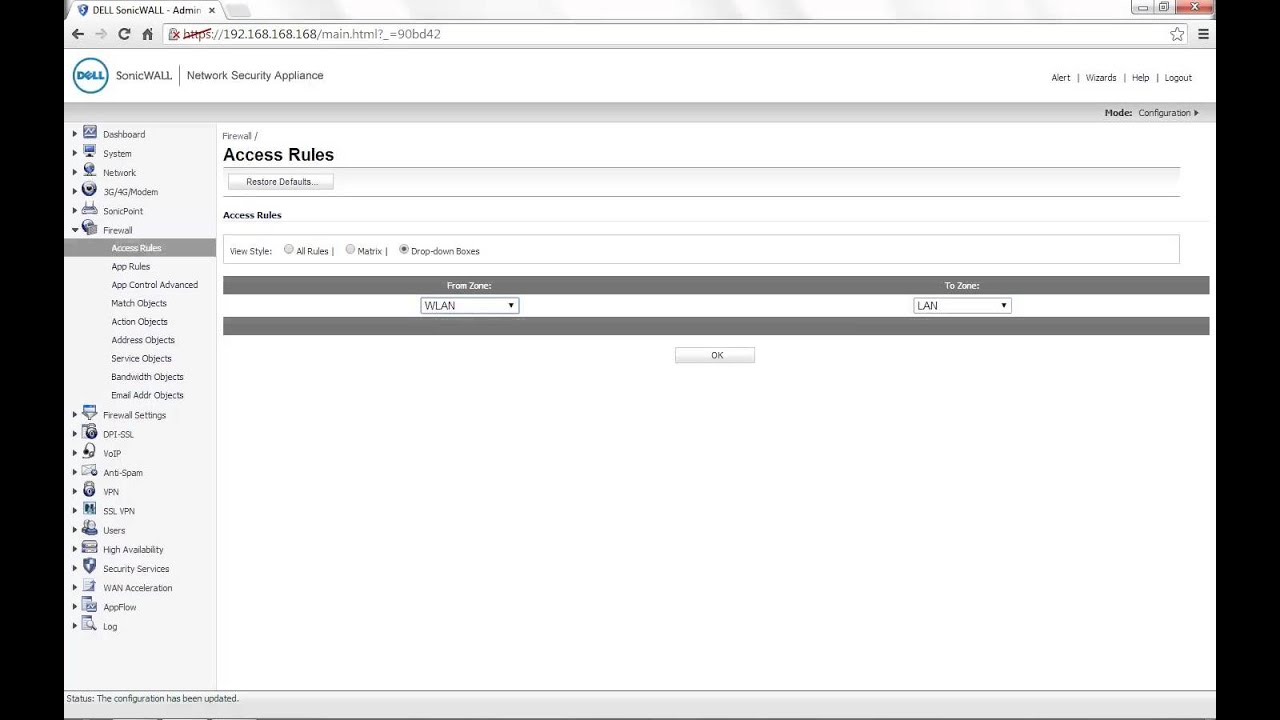The image size is (1280, 720).
Task: Reload the page with refresh icon
Action: pyautogui.click(x=124, y=34)
